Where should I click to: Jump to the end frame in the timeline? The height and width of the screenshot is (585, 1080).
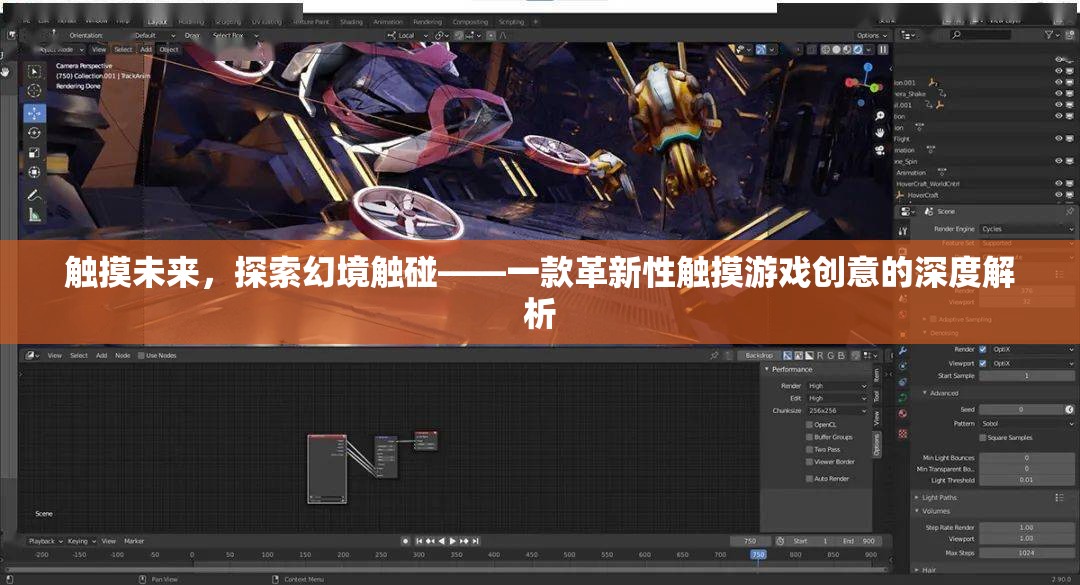click(475, 541)
